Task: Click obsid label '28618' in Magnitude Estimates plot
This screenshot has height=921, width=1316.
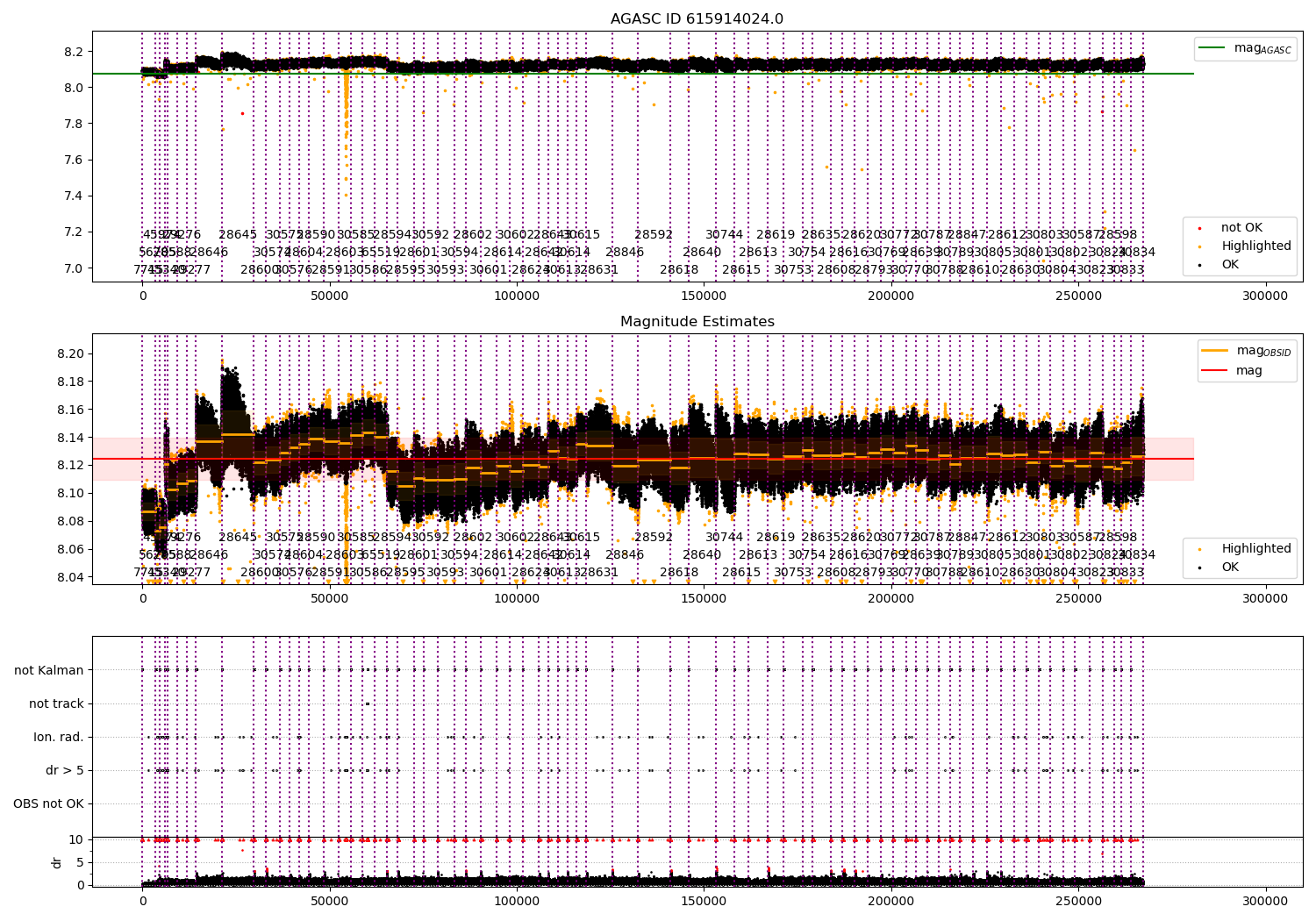Action: pos(679,573)
